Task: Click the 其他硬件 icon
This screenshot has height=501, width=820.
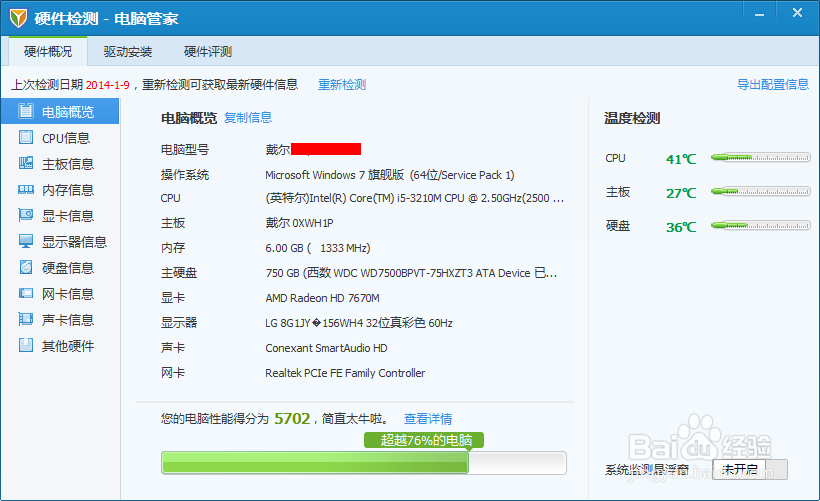Action: pyautogui.click(x=26, y=345)
